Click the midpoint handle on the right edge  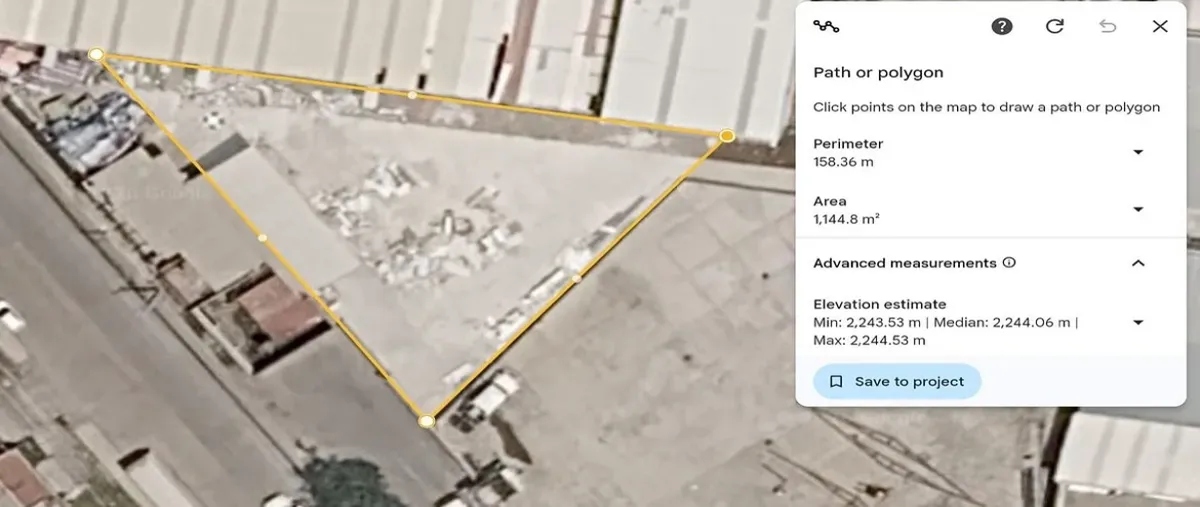[577, 278]
